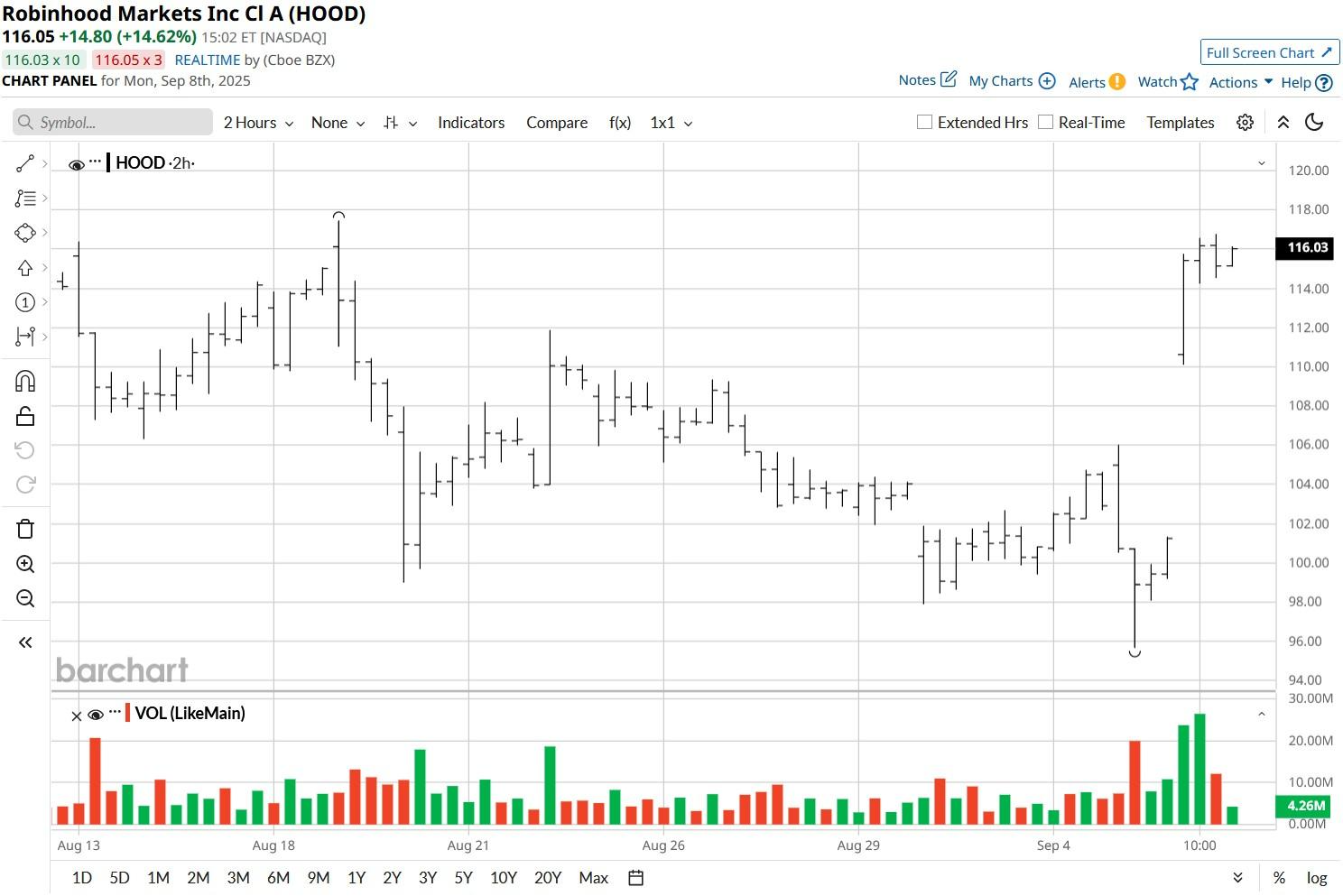Select the trend line drawing tool
This screenshot has width=1343, height=896.
(25, 163)
